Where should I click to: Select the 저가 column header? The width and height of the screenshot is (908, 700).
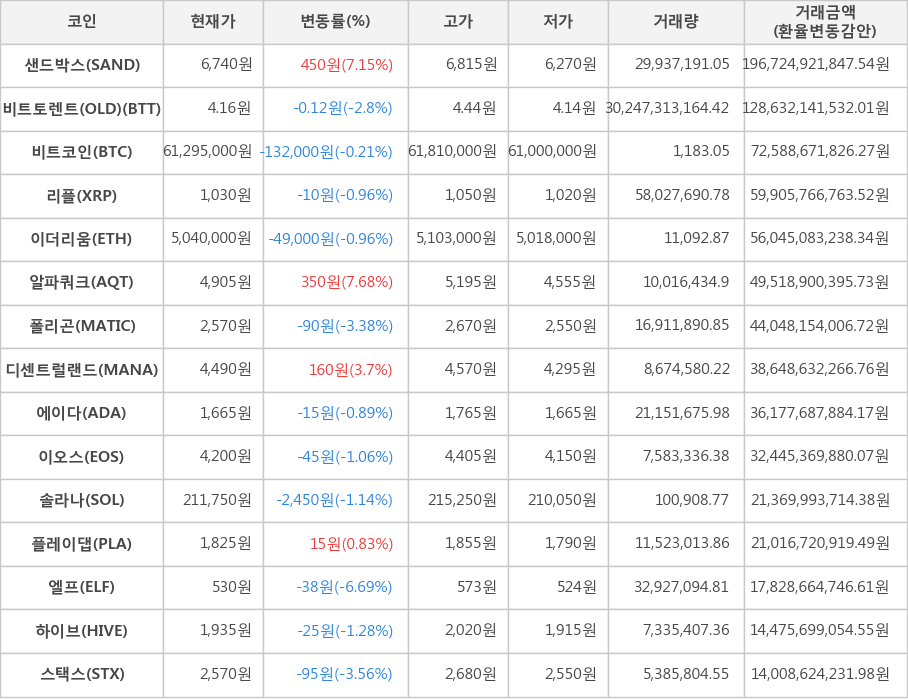tap(558, 21)
